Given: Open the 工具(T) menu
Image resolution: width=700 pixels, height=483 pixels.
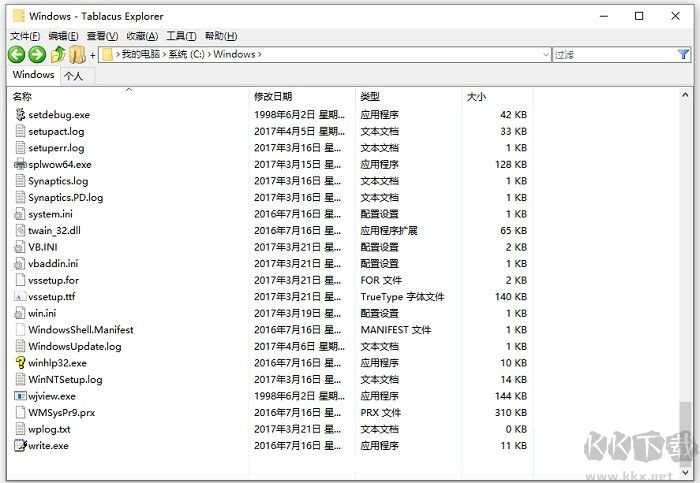Looking at the screenshot, I should (x=181, y=36).
